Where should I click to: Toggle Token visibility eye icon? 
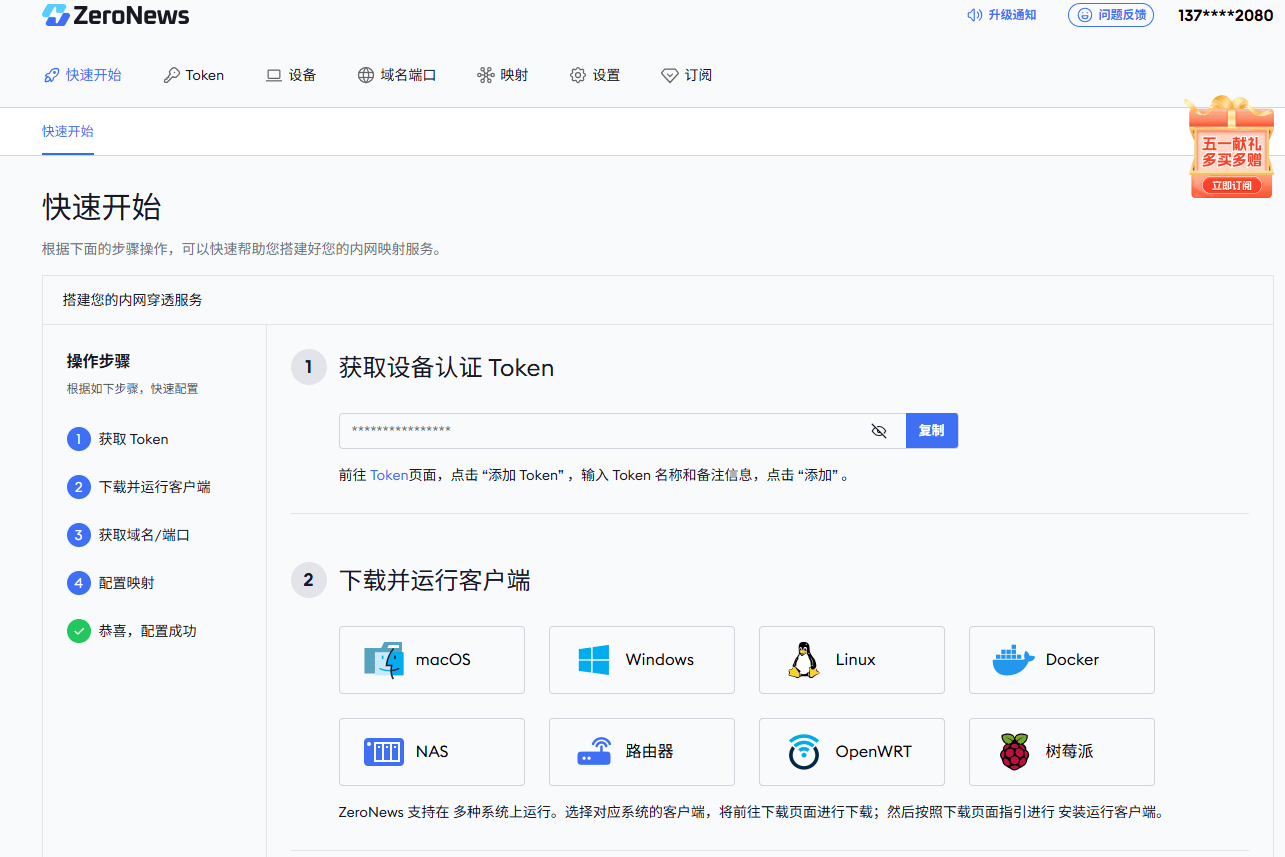879,431
